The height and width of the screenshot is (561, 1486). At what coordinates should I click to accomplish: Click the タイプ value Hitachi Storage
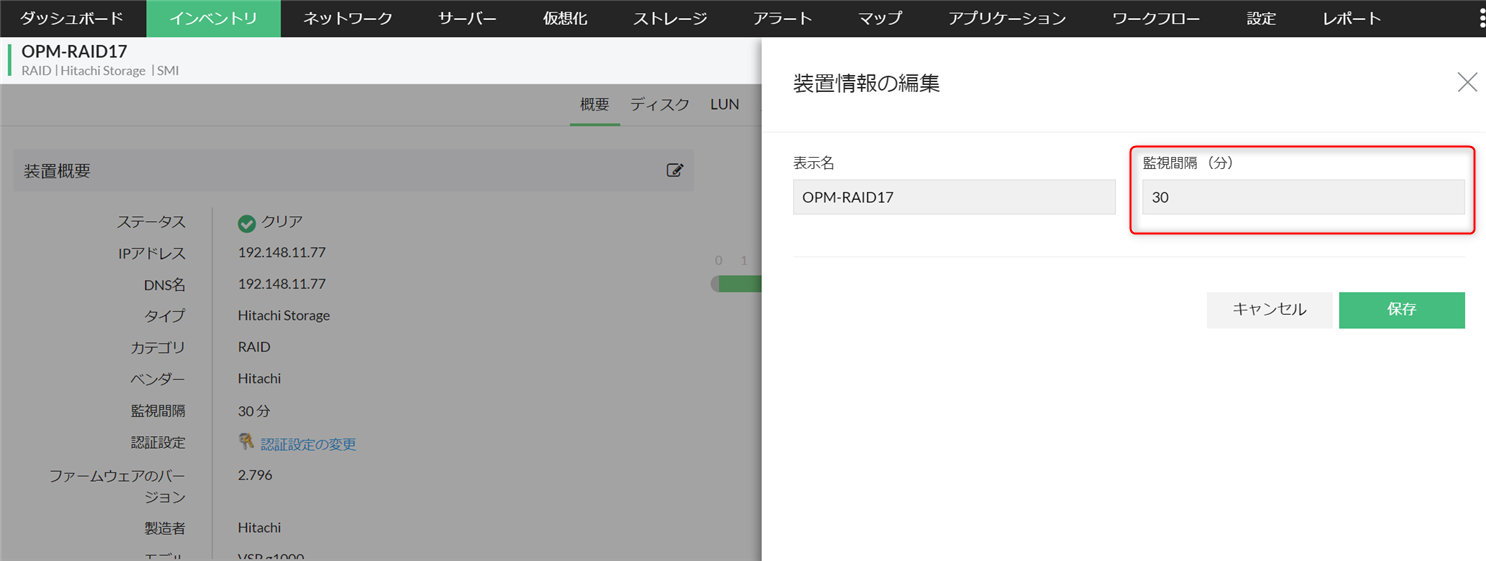pyautogui.click(x=284, y=315)
